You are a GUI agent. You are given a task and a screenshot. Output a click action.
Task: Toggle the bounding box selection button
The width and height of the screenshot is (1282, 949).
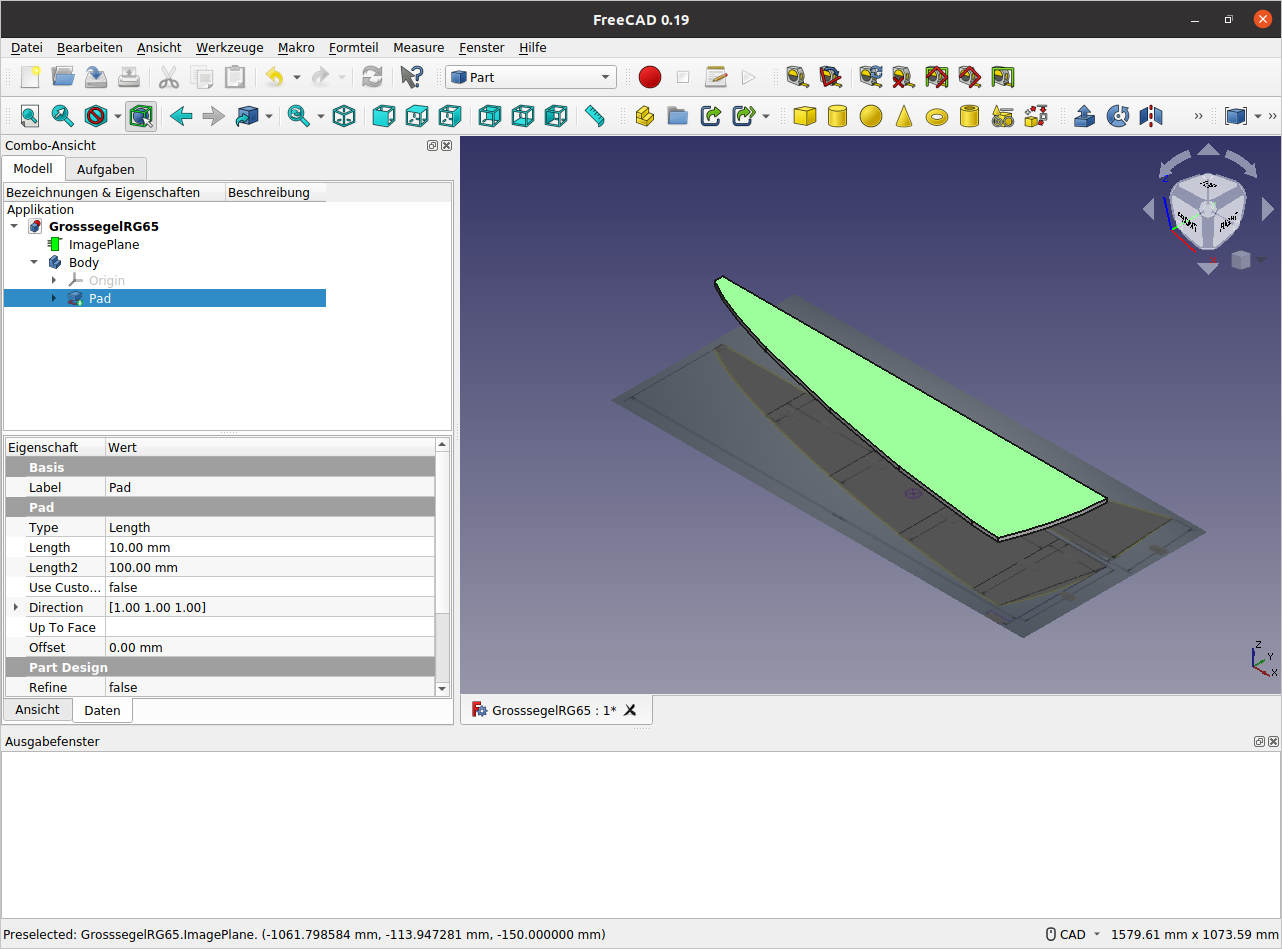[141, 116]
